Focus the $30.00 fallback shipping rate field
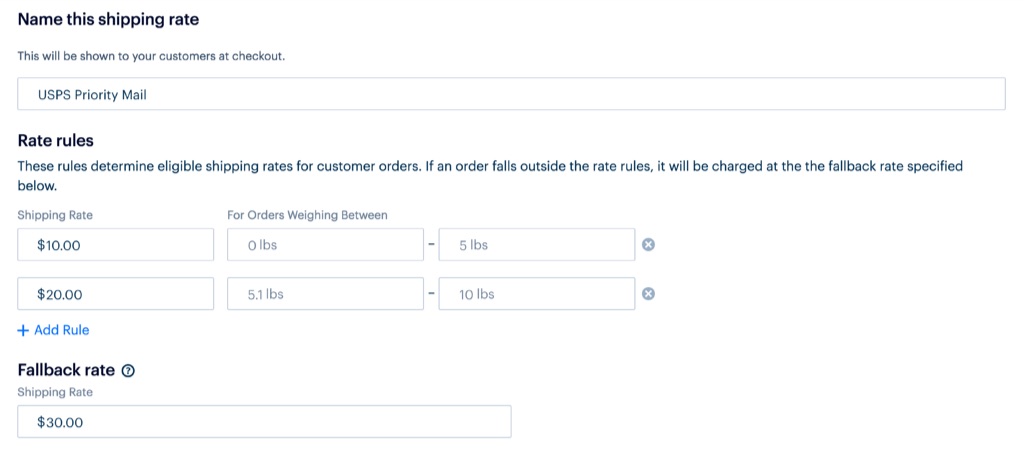This screenshot has height=465, width=1024. coord(264,422)
